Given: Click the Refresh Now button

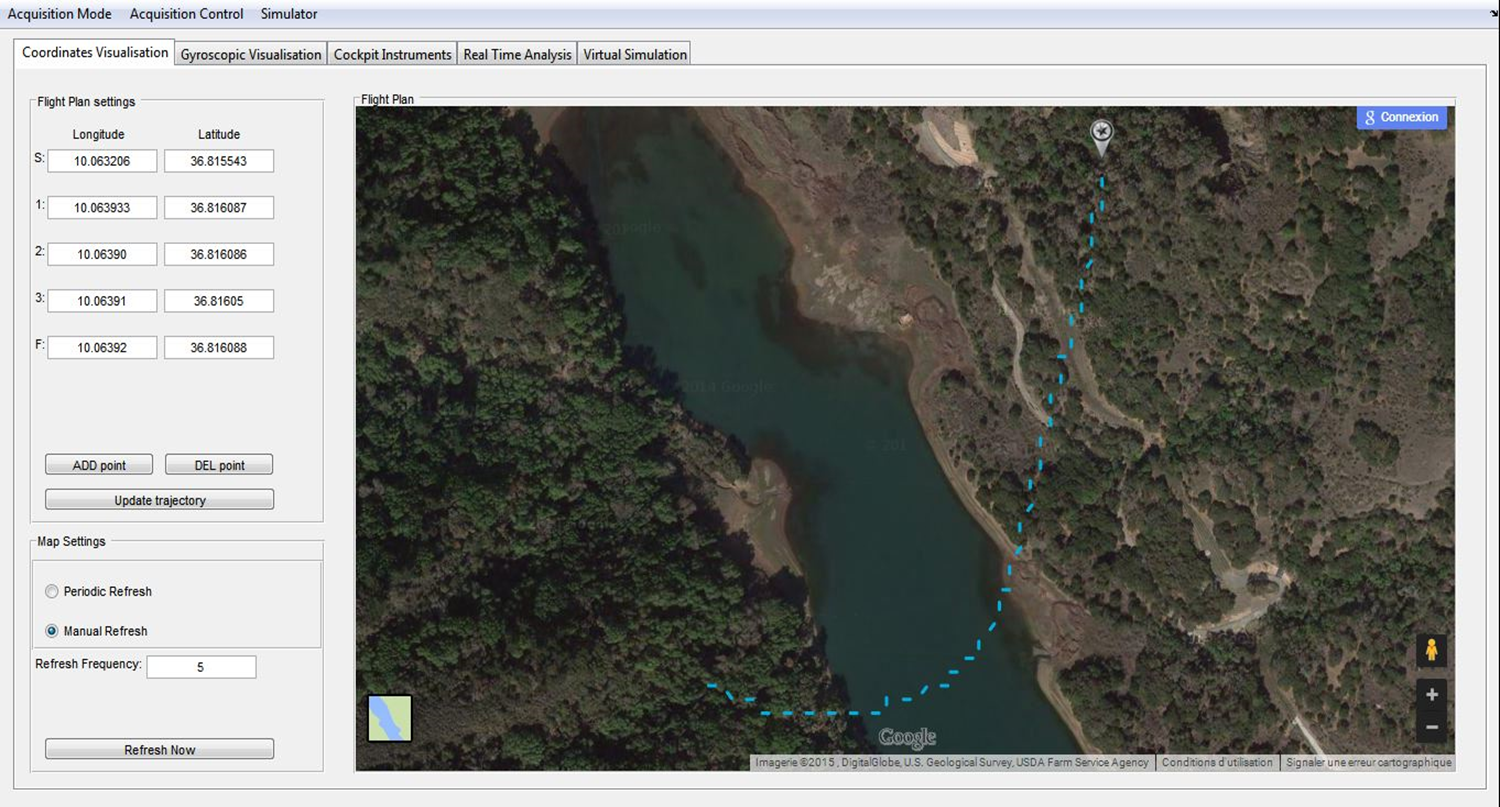Looking at the screenshot, I should 159,749.
